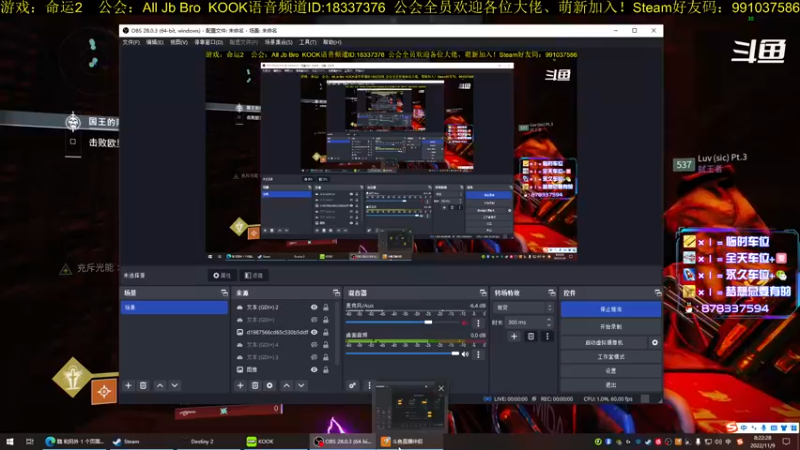Image resolution: width=800 pixels, height=450 pixels.
Task: Click the Exit button in Controls
Action: [611, 385]
